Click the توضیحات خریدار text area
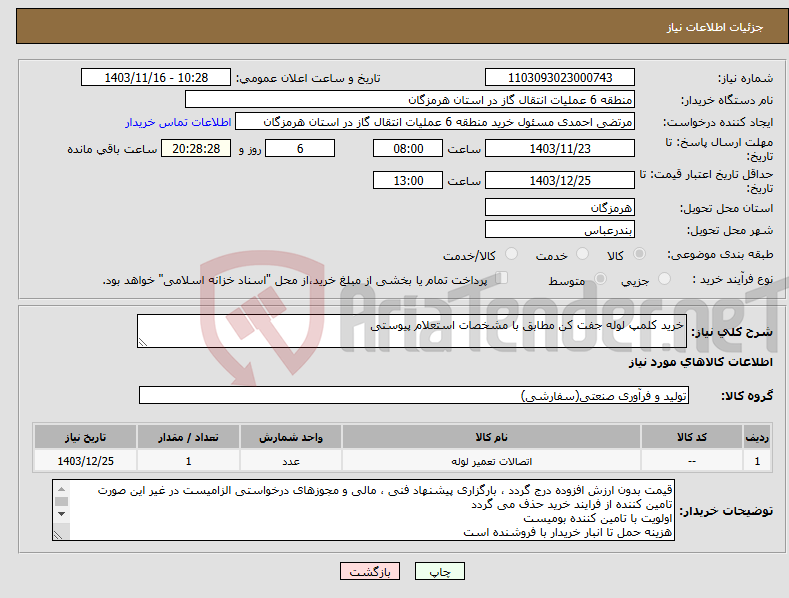 pyautogui.click(x=363, y=510)
